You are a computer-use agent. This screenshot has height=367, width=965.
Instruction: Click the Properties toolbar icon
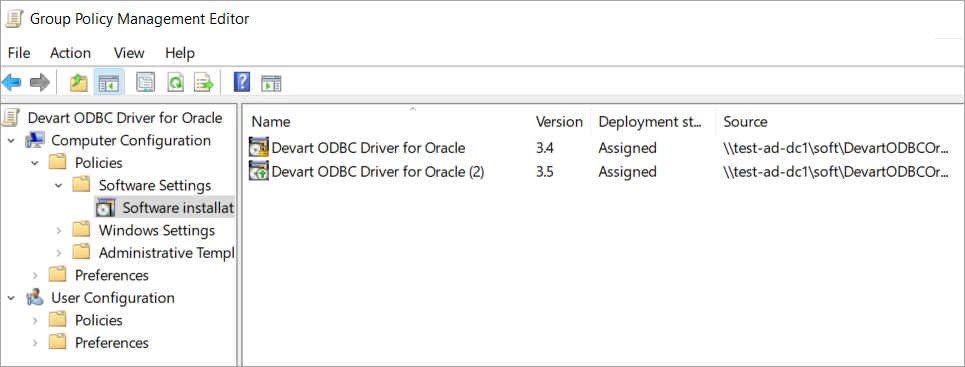click(145, 82)
